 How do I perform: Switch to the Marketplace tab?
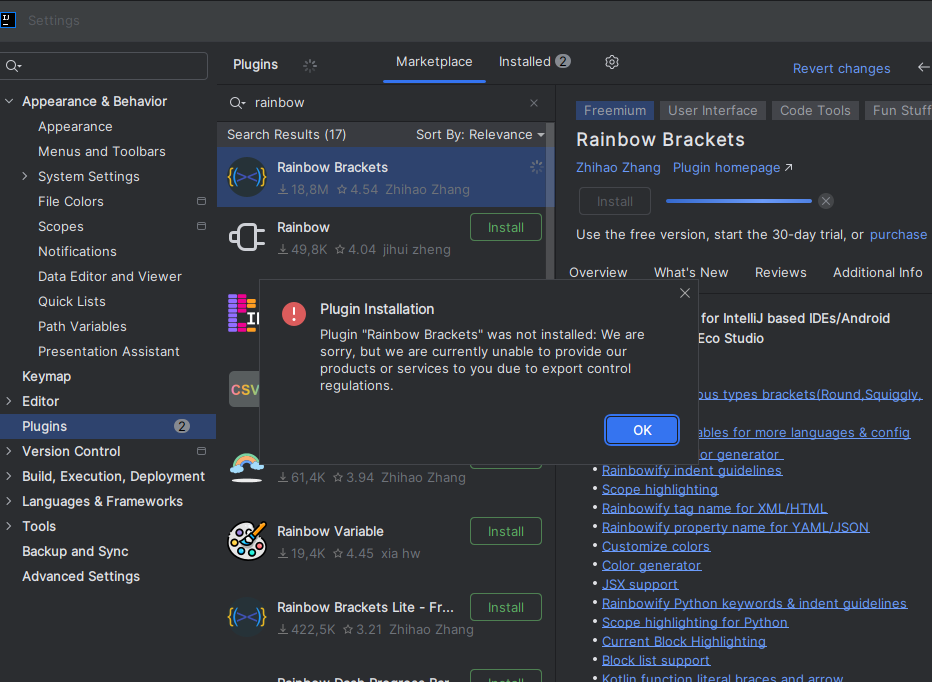434,62
